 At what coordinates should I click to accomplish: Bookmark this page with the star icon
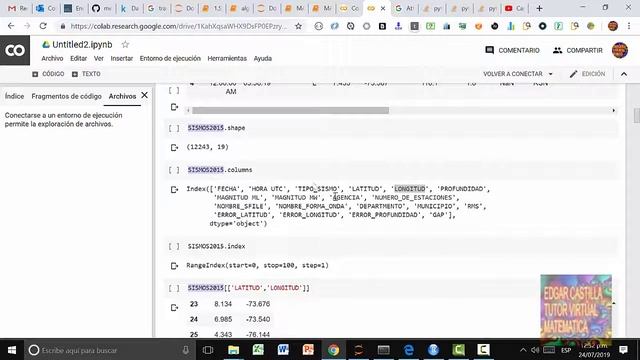tap(298, 26)
